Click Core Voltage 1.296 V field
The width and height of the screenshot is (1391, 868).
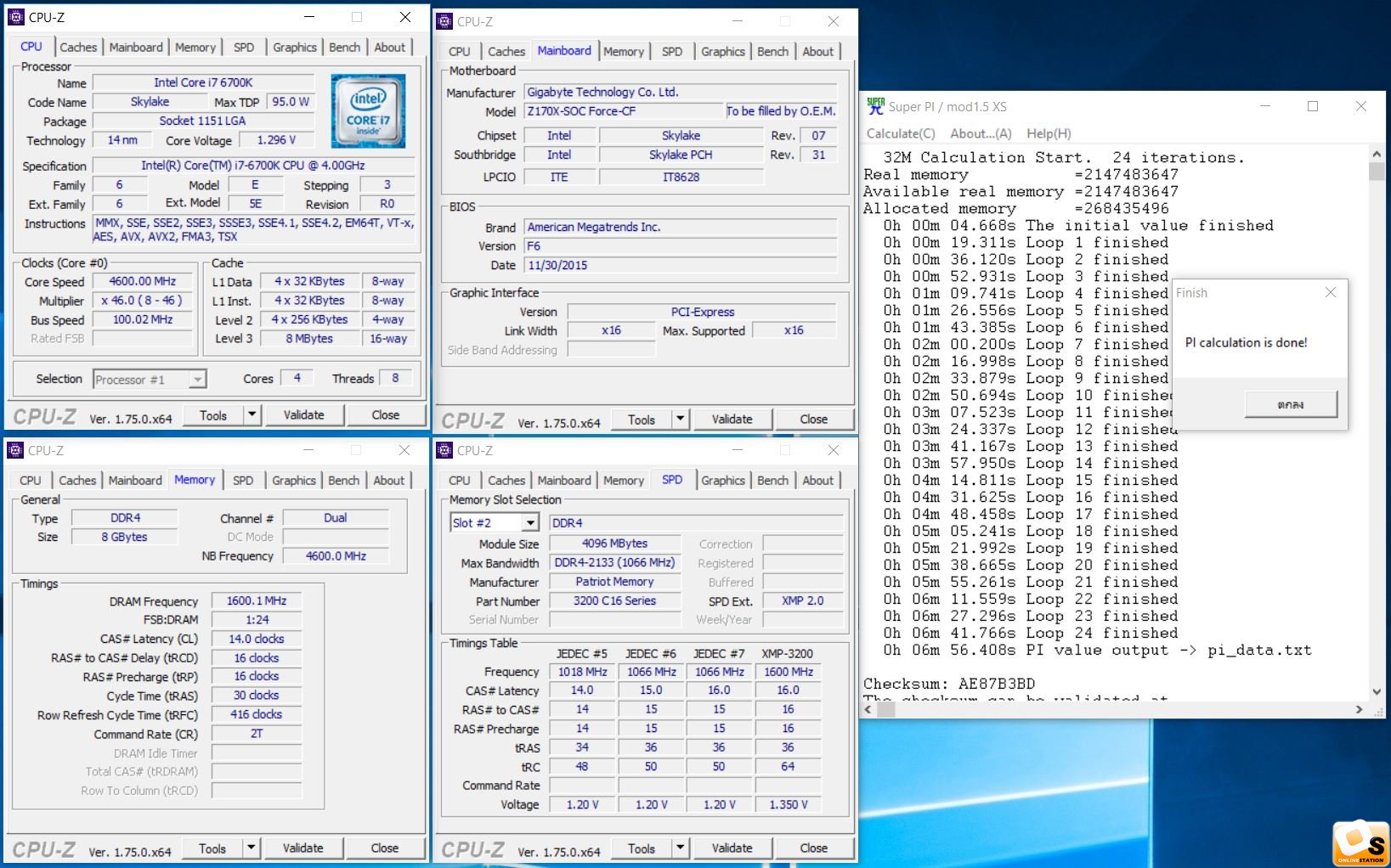[276, 141]
